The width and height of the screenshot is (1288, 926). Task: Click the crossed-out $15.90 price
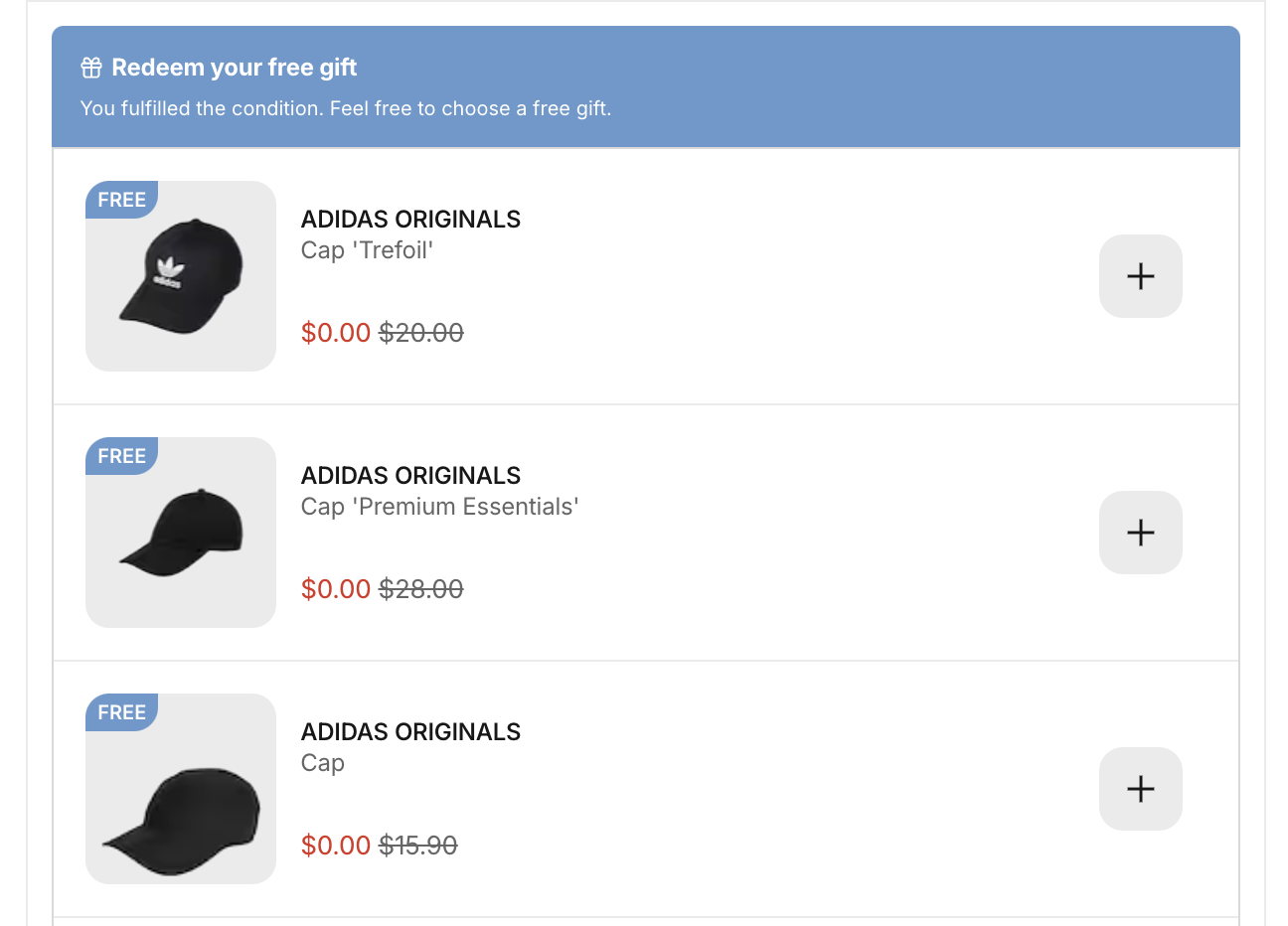point(418,846)
